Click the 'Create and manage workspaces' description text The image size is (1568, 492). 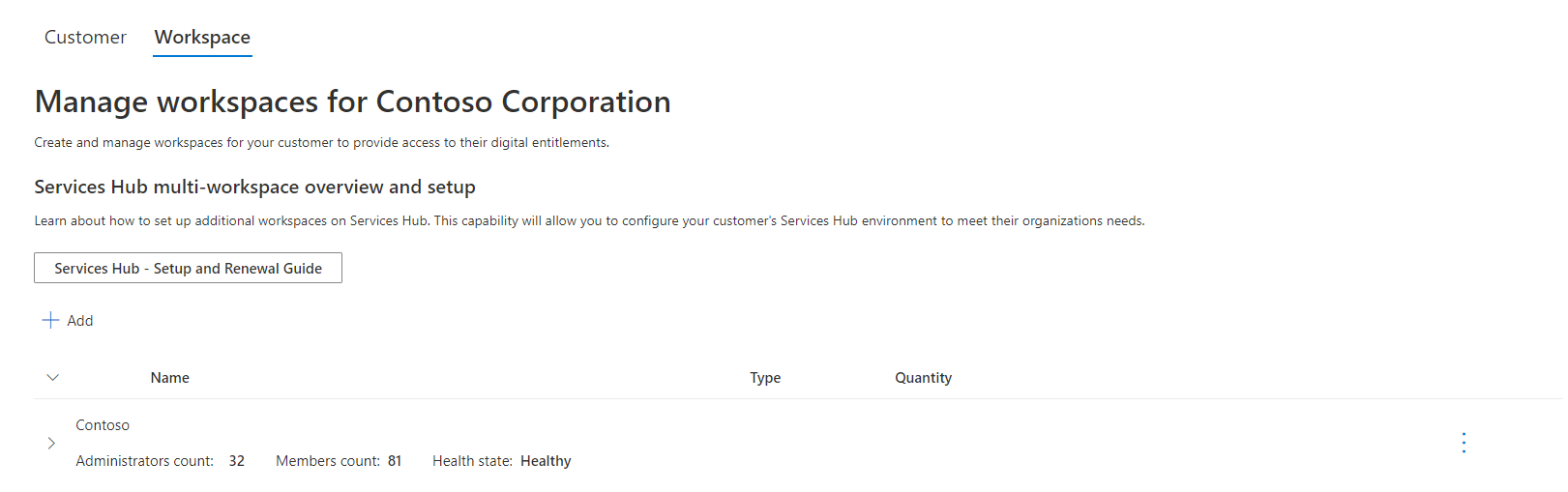pyautogui.click(x=321, y=142)
